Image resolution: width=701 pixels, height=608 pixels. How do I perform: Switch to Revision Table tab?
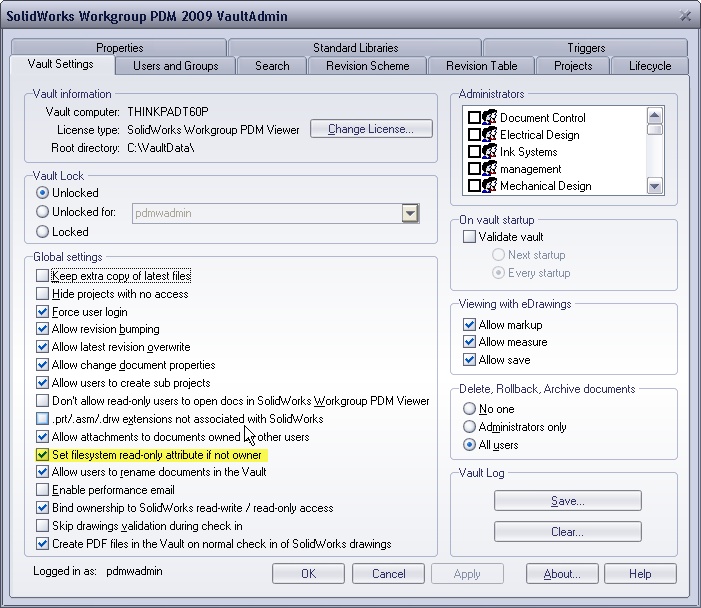click(481, 66)
